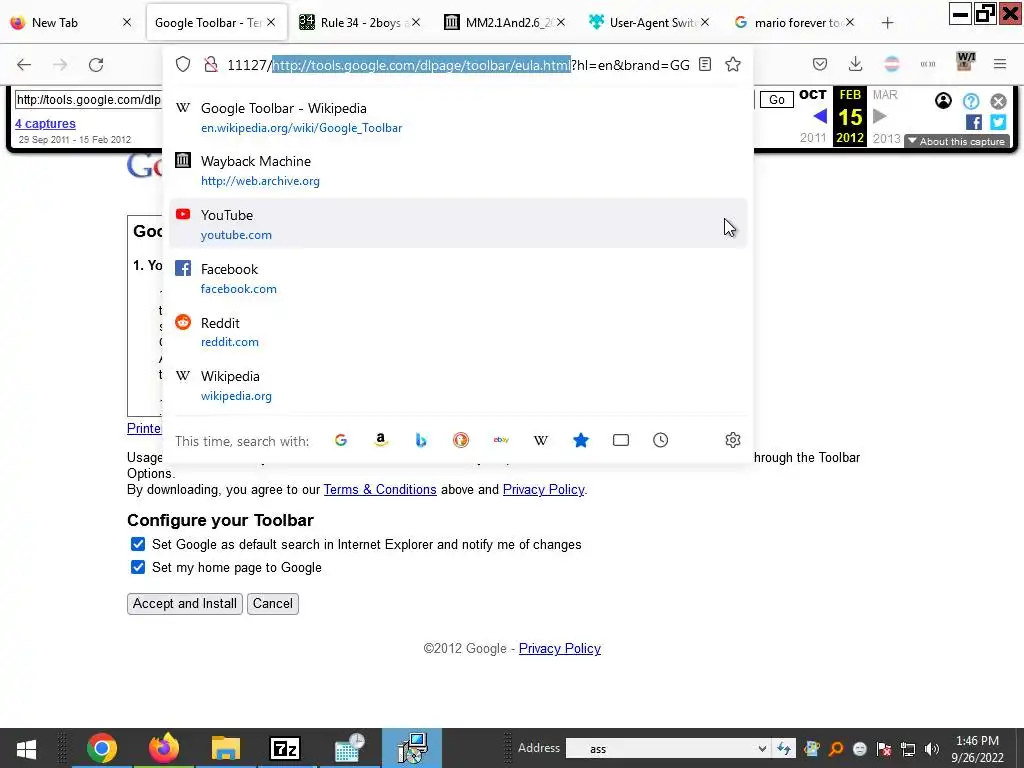The image size is (1024, 768).
Task: Select the Reddit suggestion
Action: [x=458, y=332]
